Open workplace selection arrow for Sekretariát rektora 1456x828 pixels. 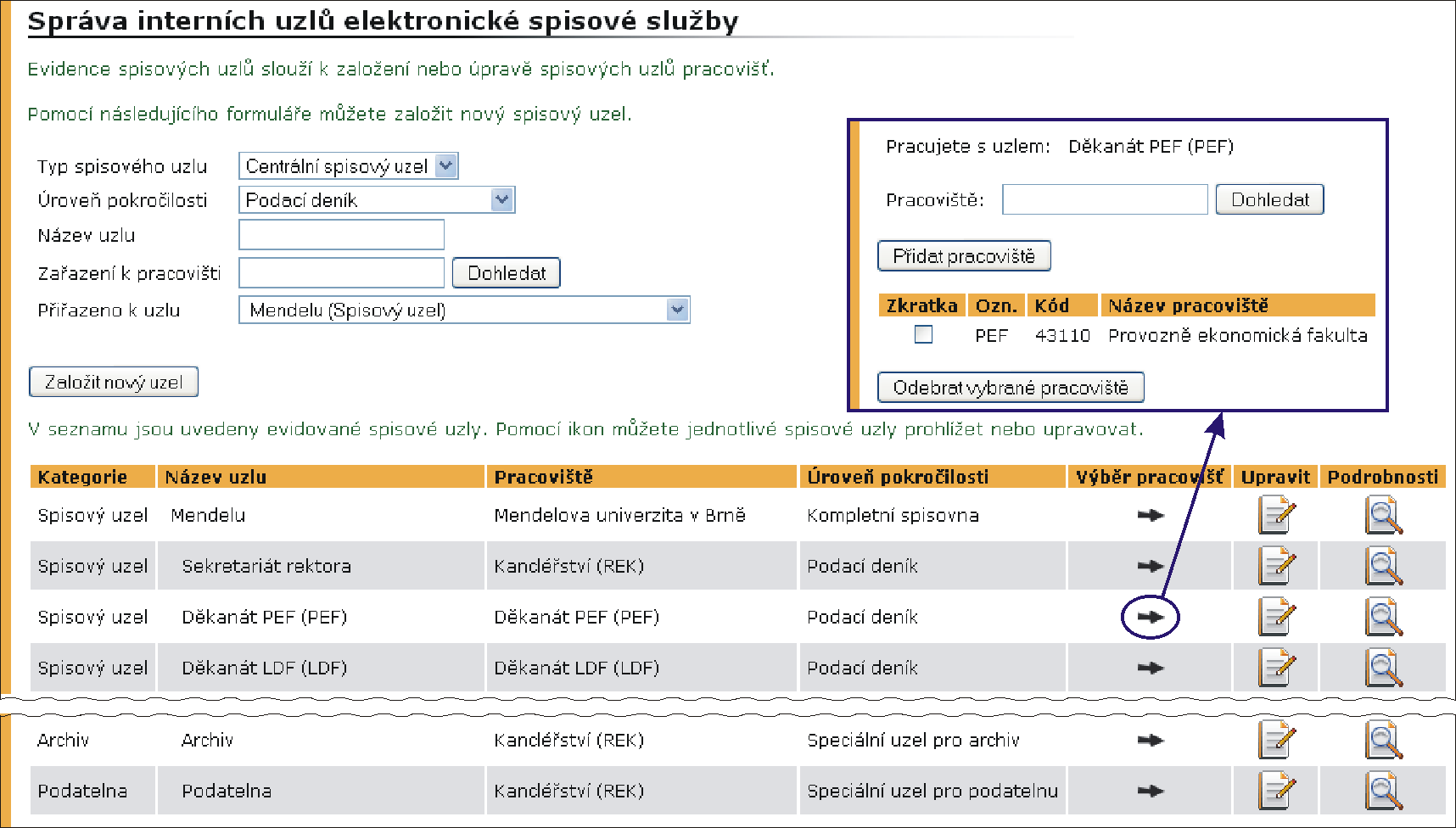click(x=1151, y=566)
